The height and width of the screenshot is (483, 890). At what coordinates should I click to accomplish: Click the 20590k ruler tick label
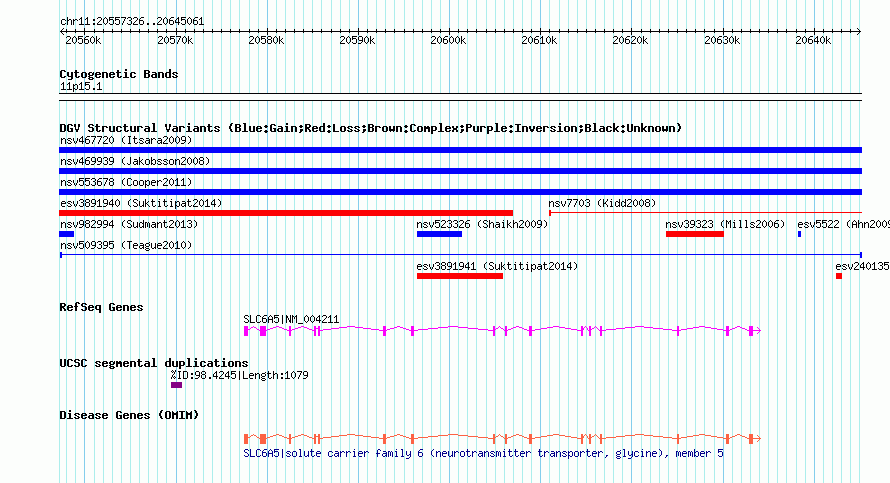tap(357, 40)
